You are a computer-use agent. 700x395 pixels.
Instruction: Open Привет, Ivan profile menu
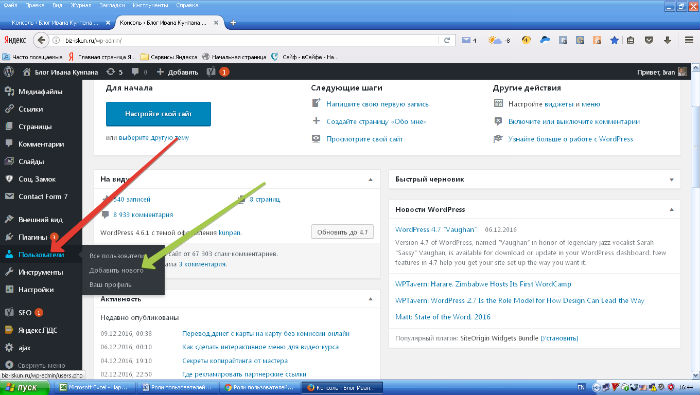(662, 72)
